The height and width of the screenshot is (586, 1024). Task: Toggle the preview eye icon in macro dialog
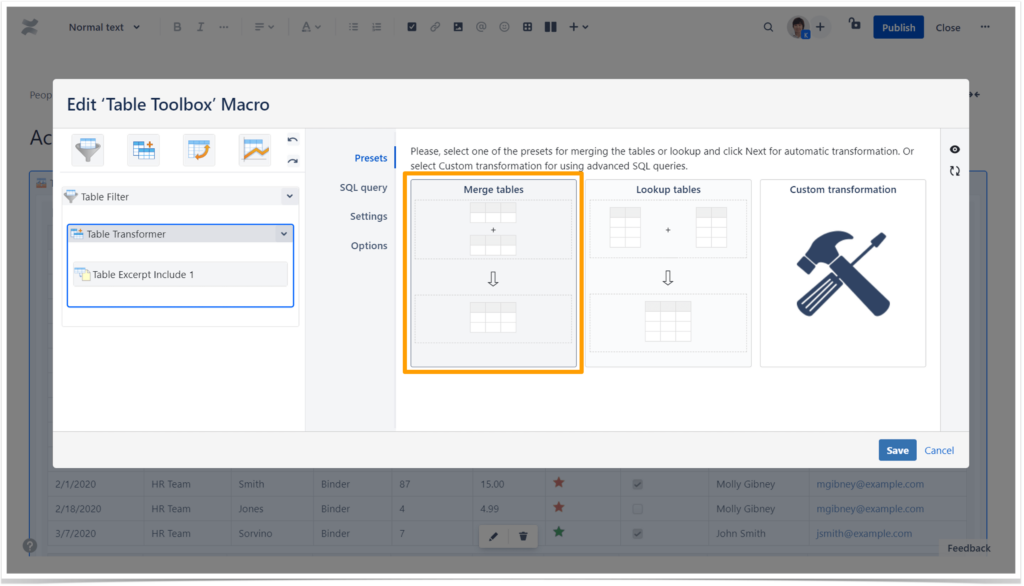click(x=954, y=148)
